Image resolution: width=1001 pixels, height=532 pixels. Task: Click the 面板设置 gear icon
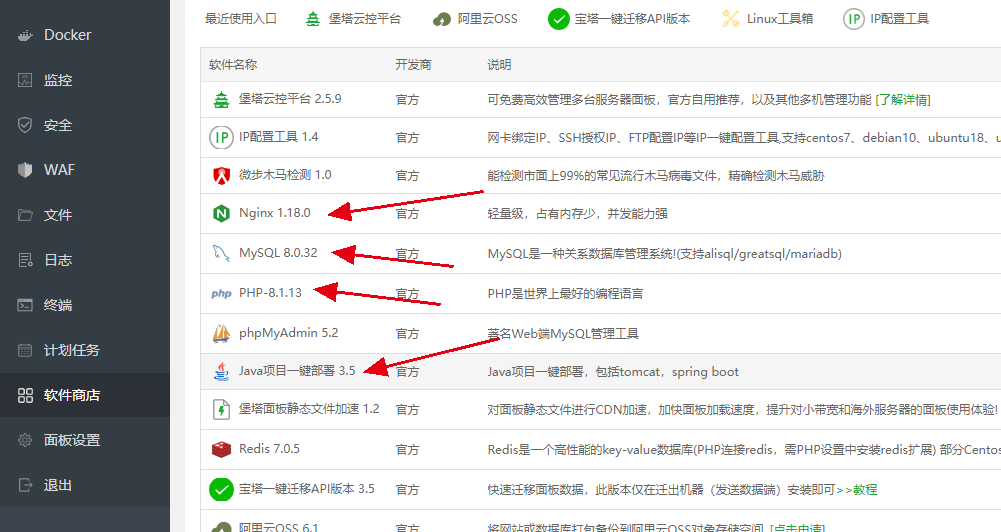click(25, 440)
